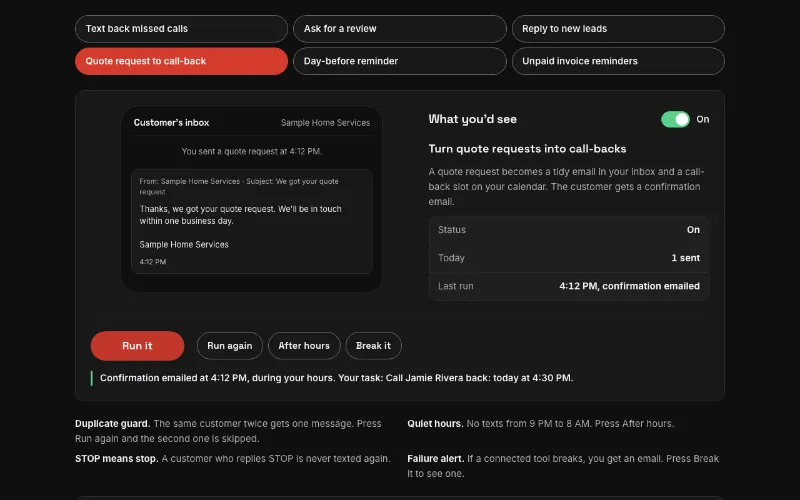Click the Status row showing On
Viewport: 800px width, 500px height.
569,230
